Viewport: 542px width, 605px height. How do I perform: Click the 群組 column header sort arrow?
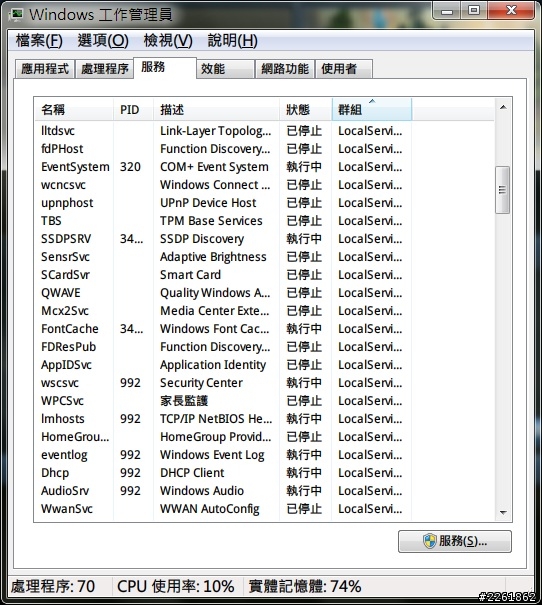372,101
